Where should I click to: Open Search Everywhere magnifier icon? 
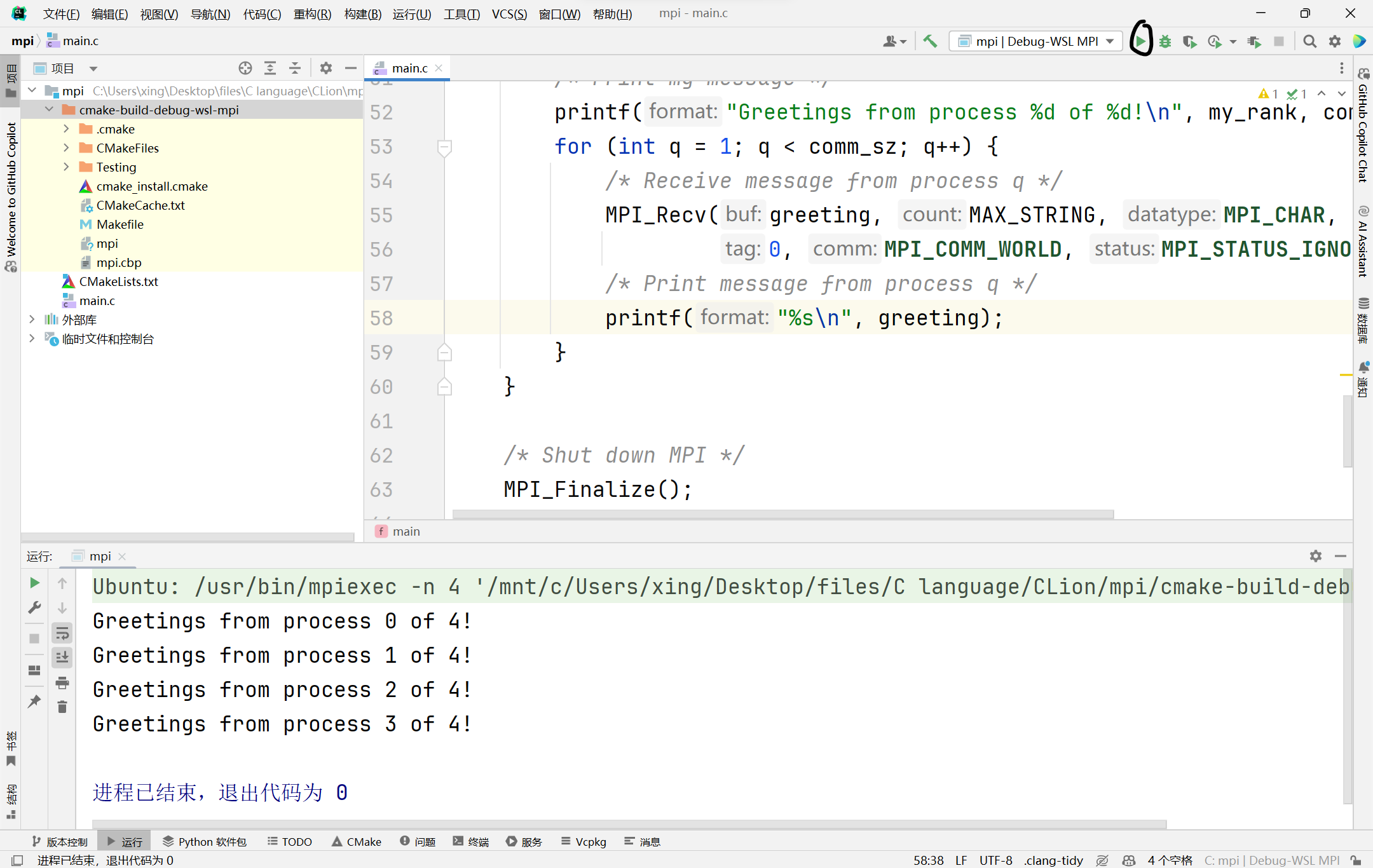coord(1309,41)
